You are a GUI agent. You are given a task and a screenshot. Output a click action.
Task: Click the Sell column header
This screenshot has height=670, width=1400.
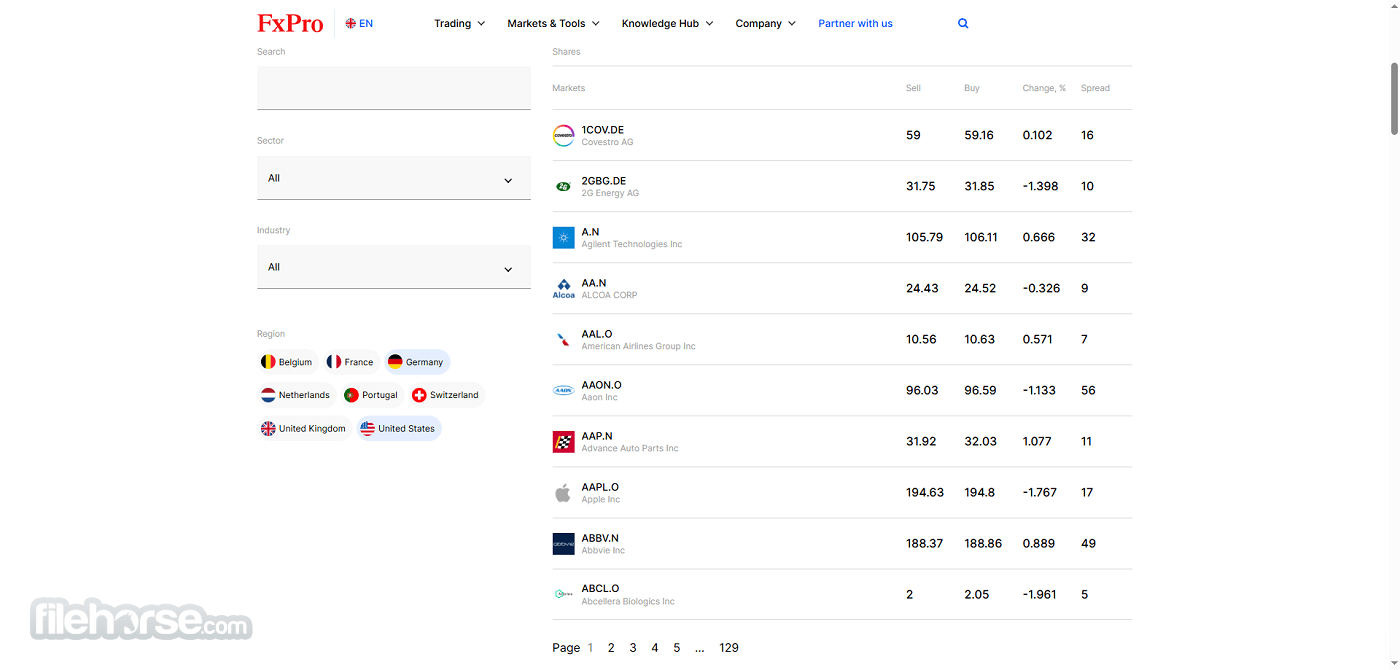pos(913,88)
